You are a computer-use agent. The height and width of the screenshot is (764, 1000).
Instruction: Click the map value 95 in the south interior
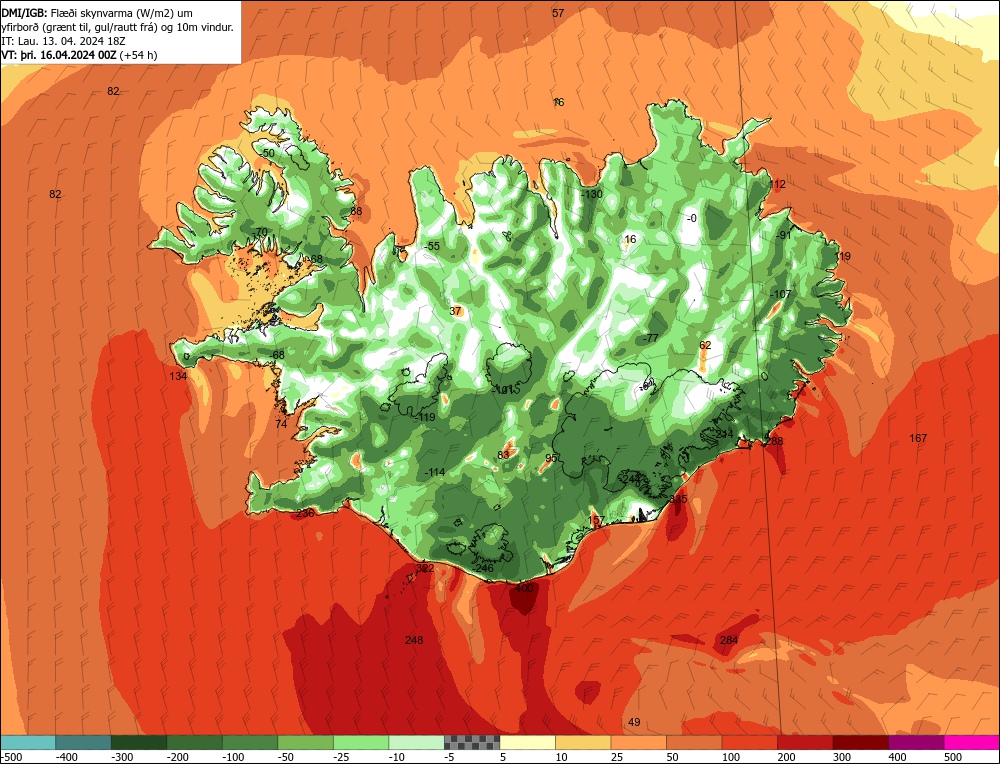[551, 459]
